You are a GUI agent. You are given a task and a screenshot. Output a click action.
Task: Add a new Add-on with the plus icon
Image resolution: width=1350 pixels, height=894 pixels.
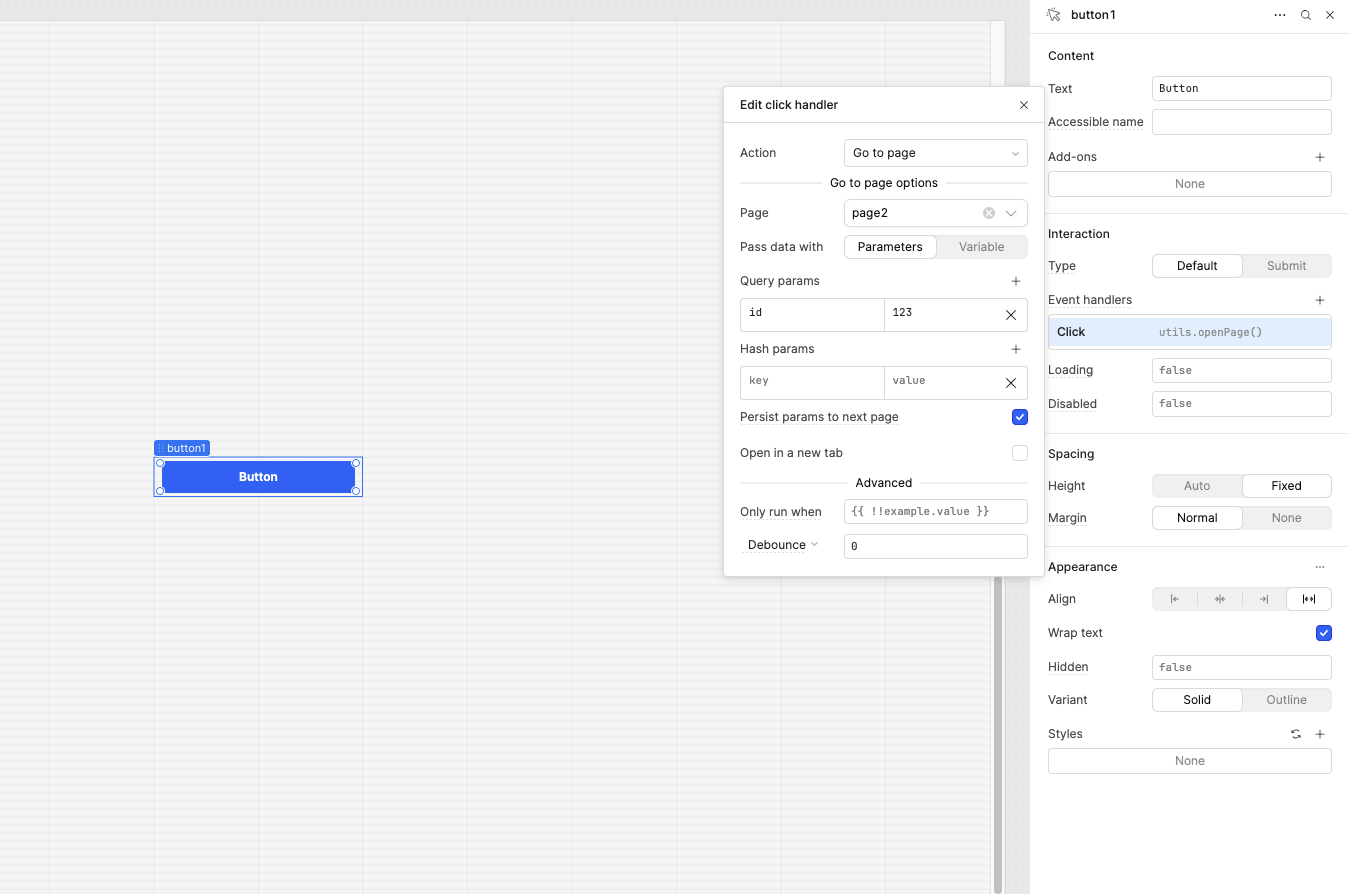pos(1320,157)
